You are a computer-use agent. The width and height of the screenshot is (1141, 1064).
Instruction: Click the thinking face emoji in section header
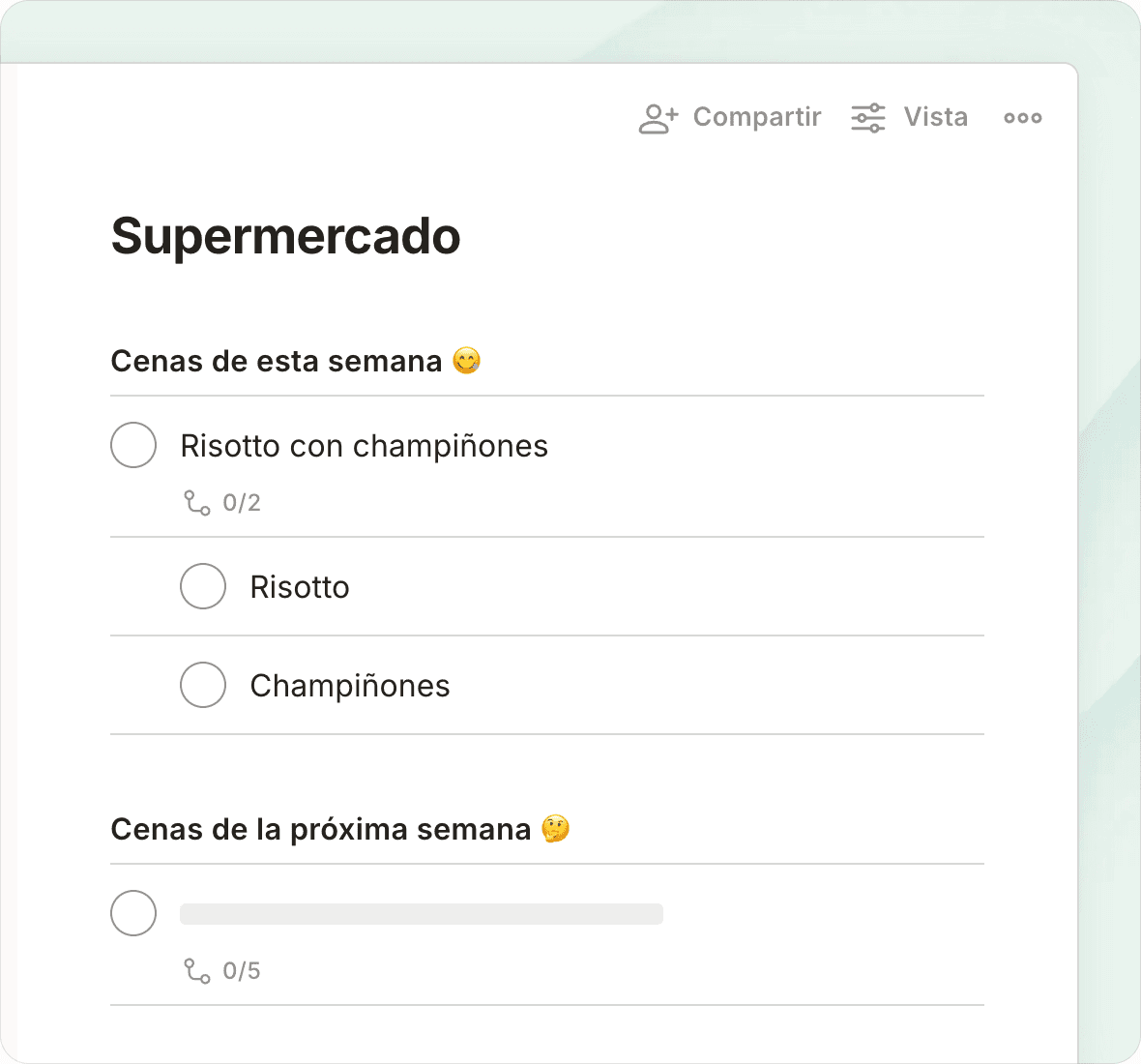pos(556,829)
